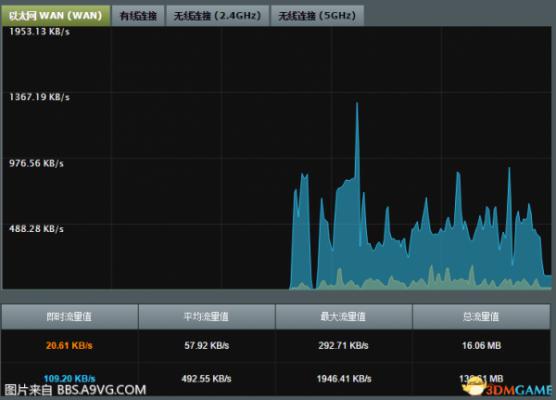Click the 492.55 KB/s average value
The image size is (556, 400).
click(x=206, y=379)
